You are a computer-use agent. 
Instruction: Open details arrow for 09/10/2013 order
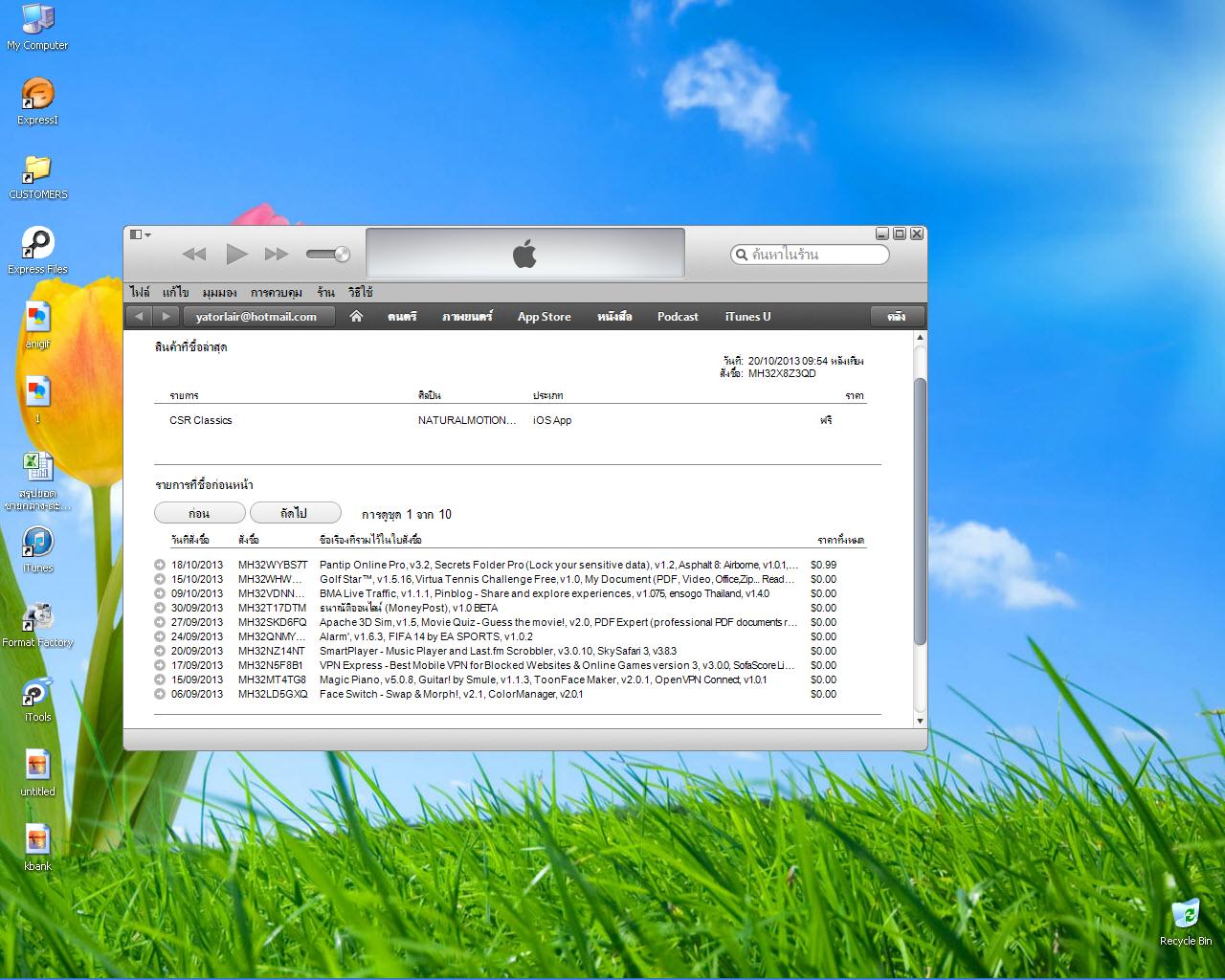160,593
